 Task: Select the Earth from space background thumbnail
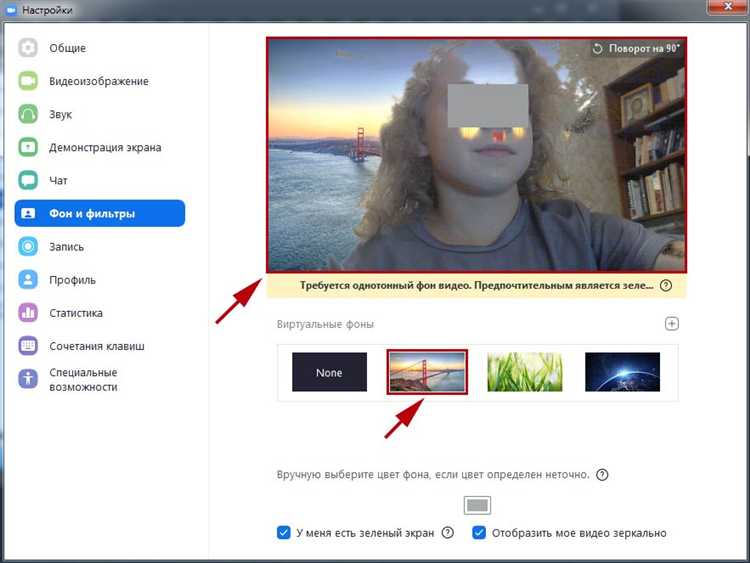click(x=622, y=372)
